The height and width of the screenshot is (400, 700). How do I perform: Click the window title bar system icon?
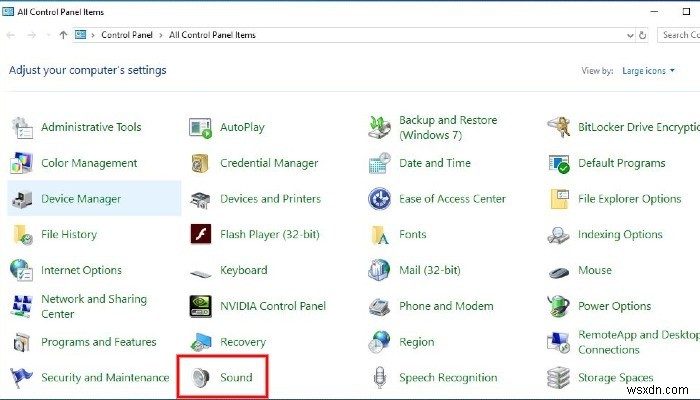pyautogui.click(x=8, y=12)
